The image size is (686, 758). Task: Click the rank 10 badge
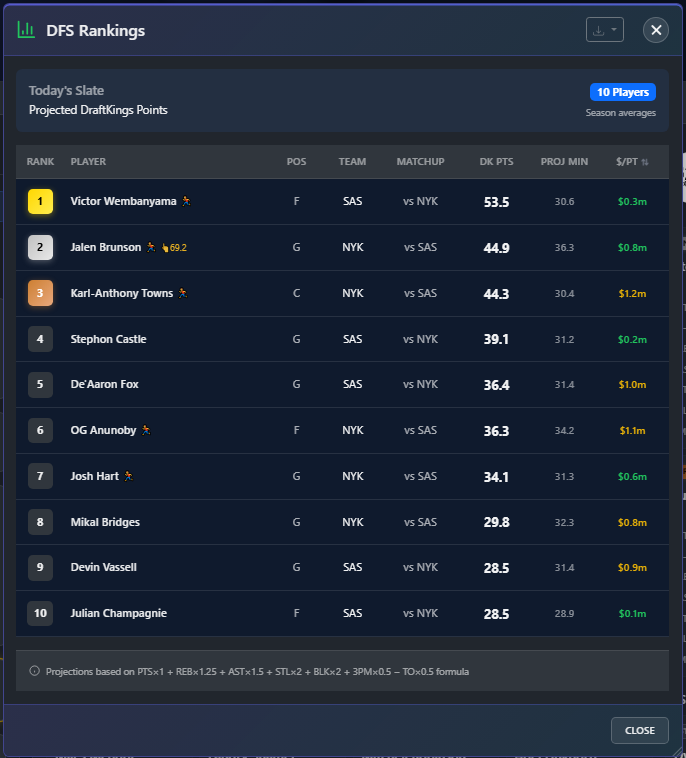40,613
